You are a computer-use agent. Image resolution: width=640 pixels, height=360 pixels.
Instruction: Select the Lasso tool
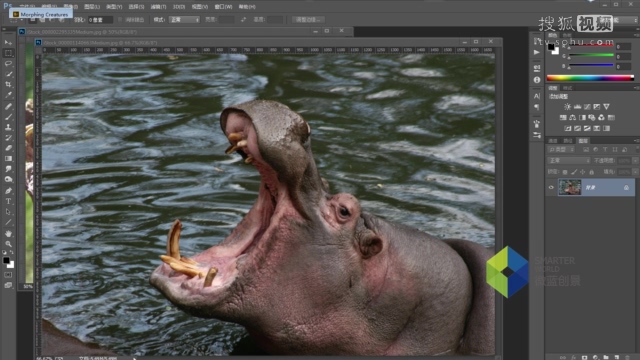8,64
